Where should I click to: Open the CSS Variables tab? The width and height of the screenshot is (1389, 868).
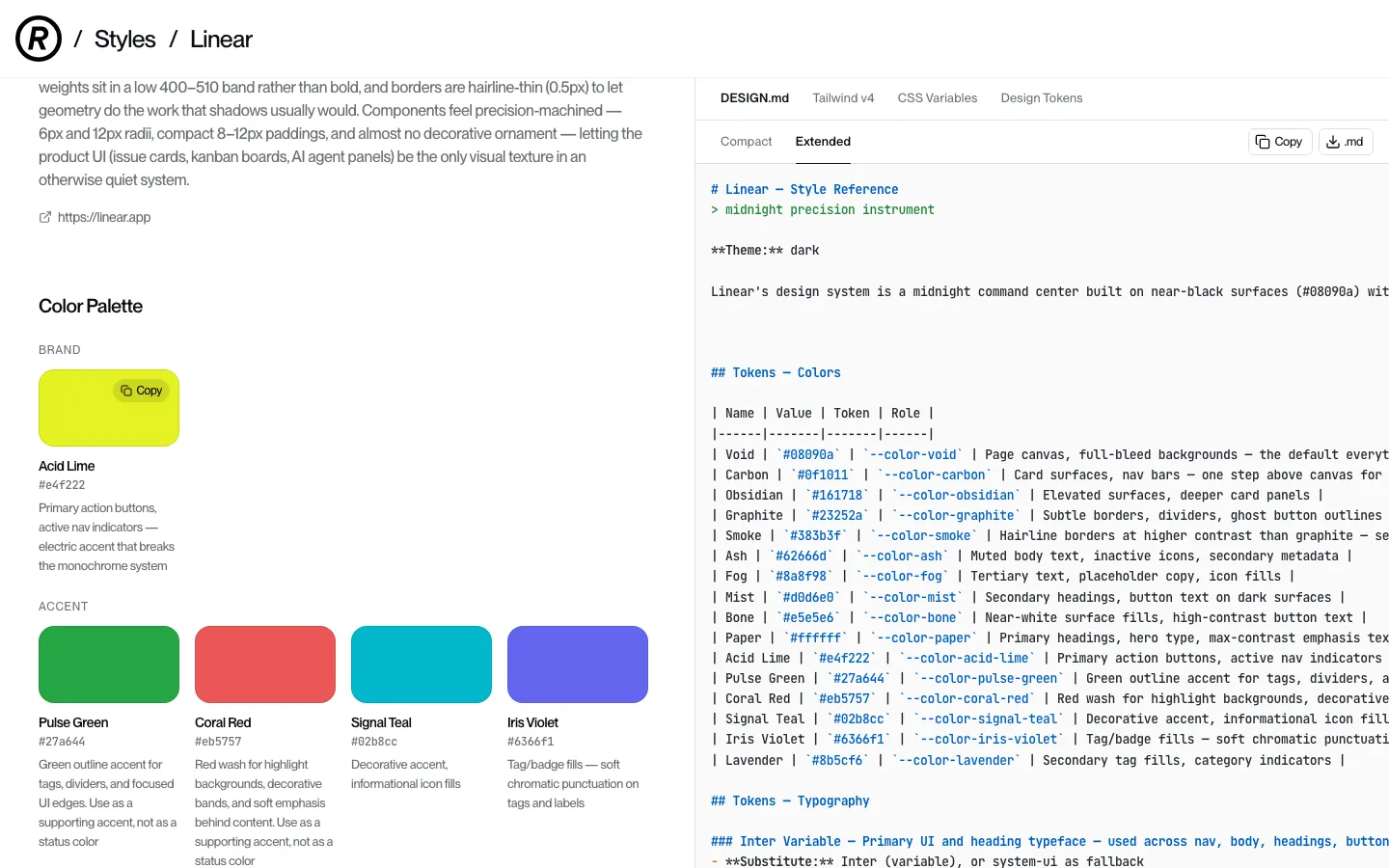938,97
